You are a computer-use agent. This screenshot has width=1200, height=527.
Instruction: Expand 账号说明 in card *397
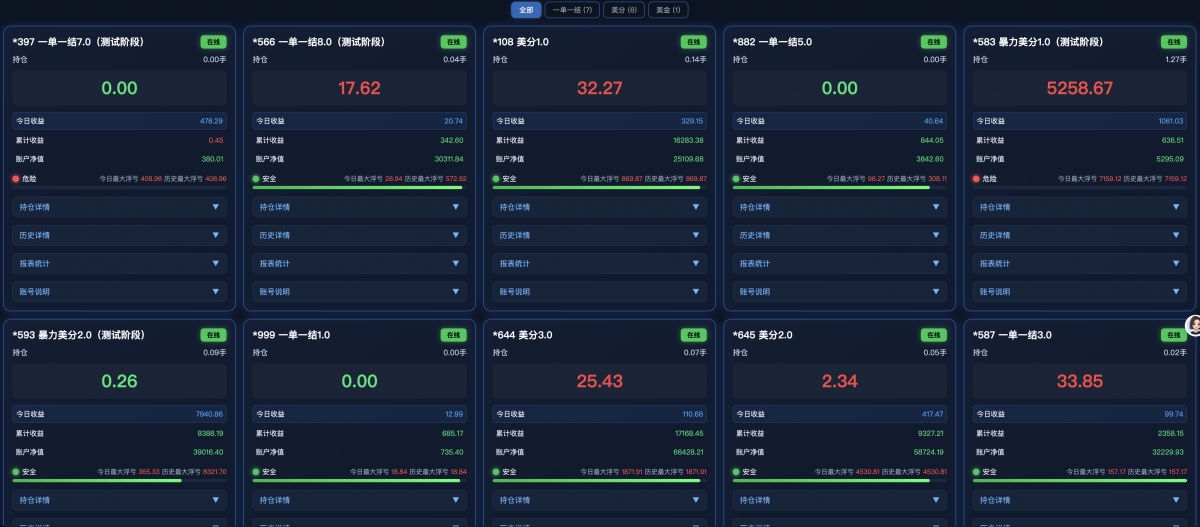pos(119,291)
